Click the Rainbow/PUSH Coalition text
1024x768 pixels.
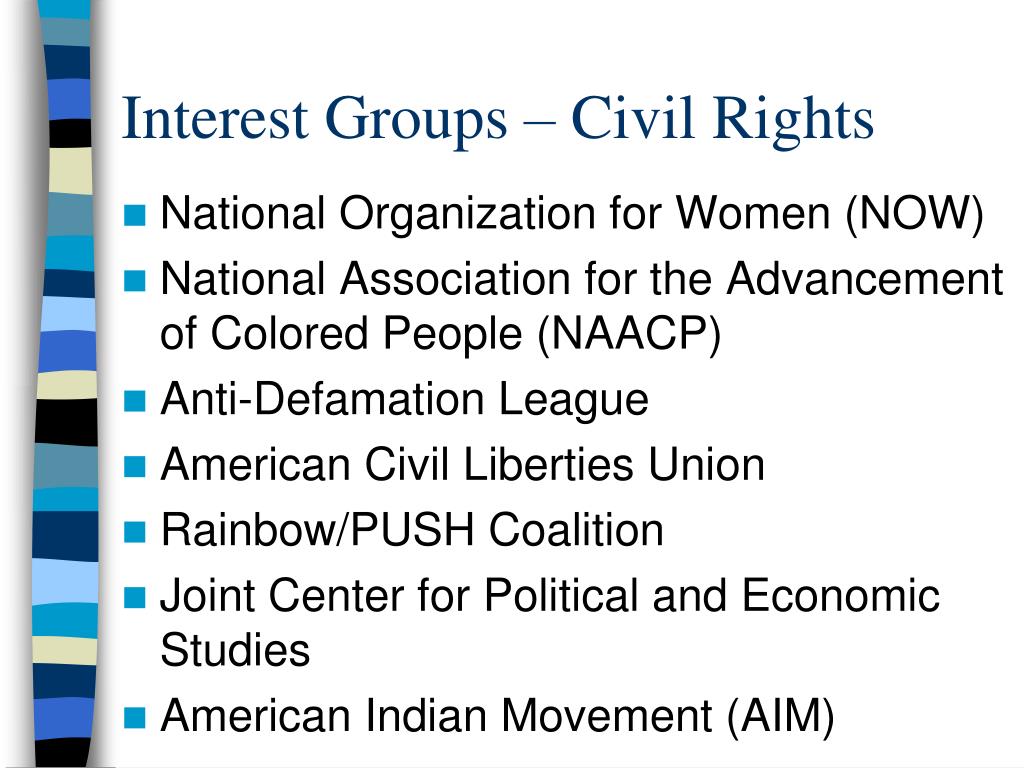[x=412, y=530]
